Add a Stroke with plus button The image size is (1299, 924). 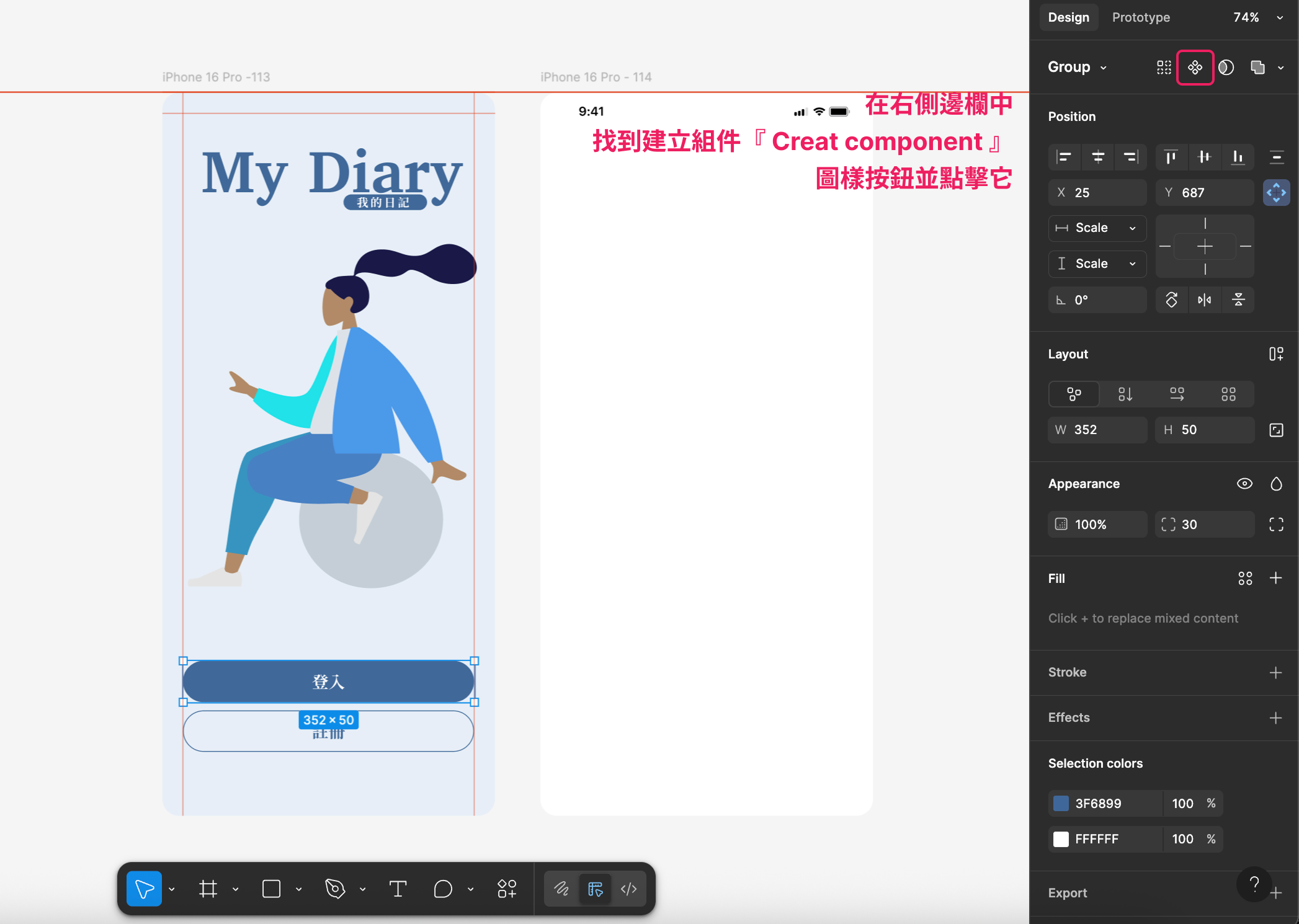click(x=1275, y=672)
